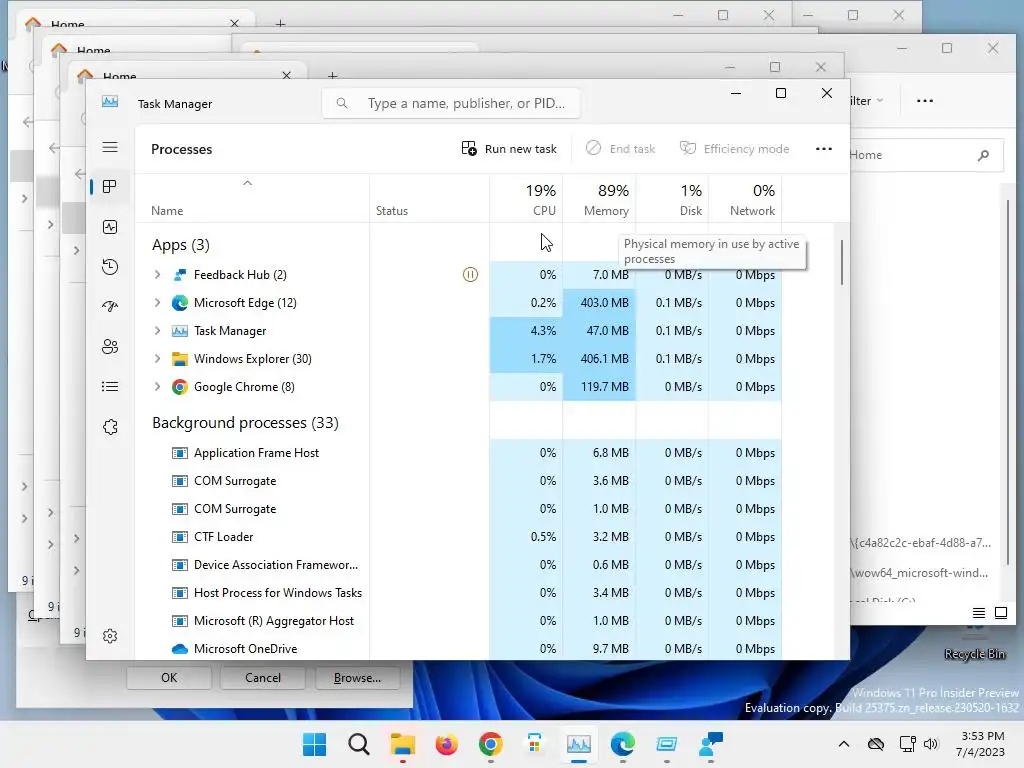Click Run new task
The width and height of the screenshot is (1024, 768).
[x=509, y=149]
